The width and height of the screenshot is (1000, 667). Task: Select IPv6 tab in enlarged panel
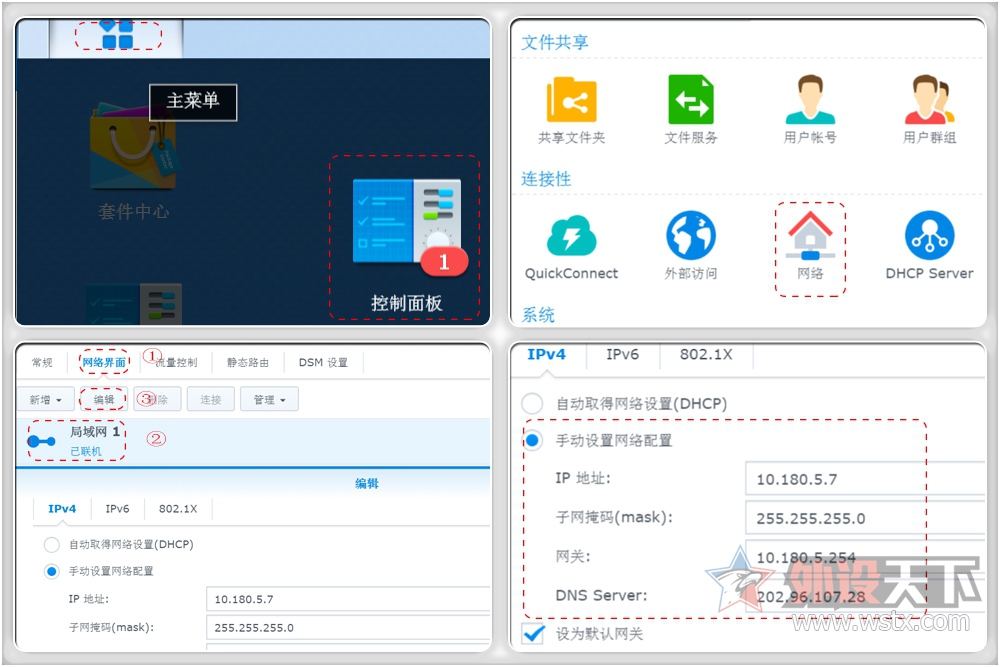[622, 355]
